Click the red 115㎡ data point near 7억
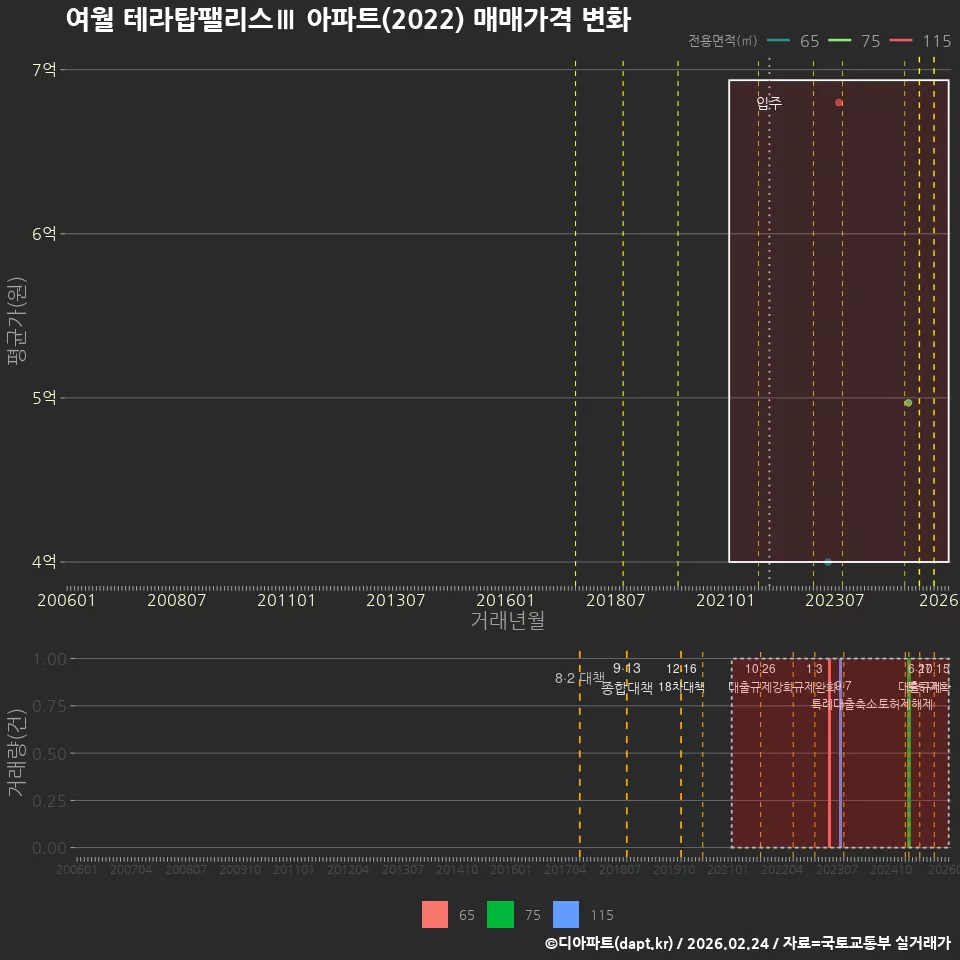The width and height of the screenshot is (960, 960). (x=839, y=103)
